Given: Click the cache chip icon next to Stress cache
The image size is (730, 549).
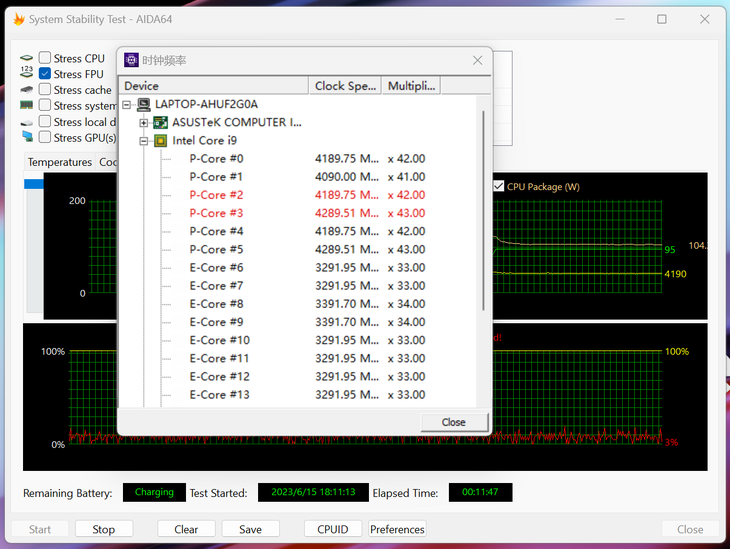Looking at the screenshot, I should (x=27, y=89).
